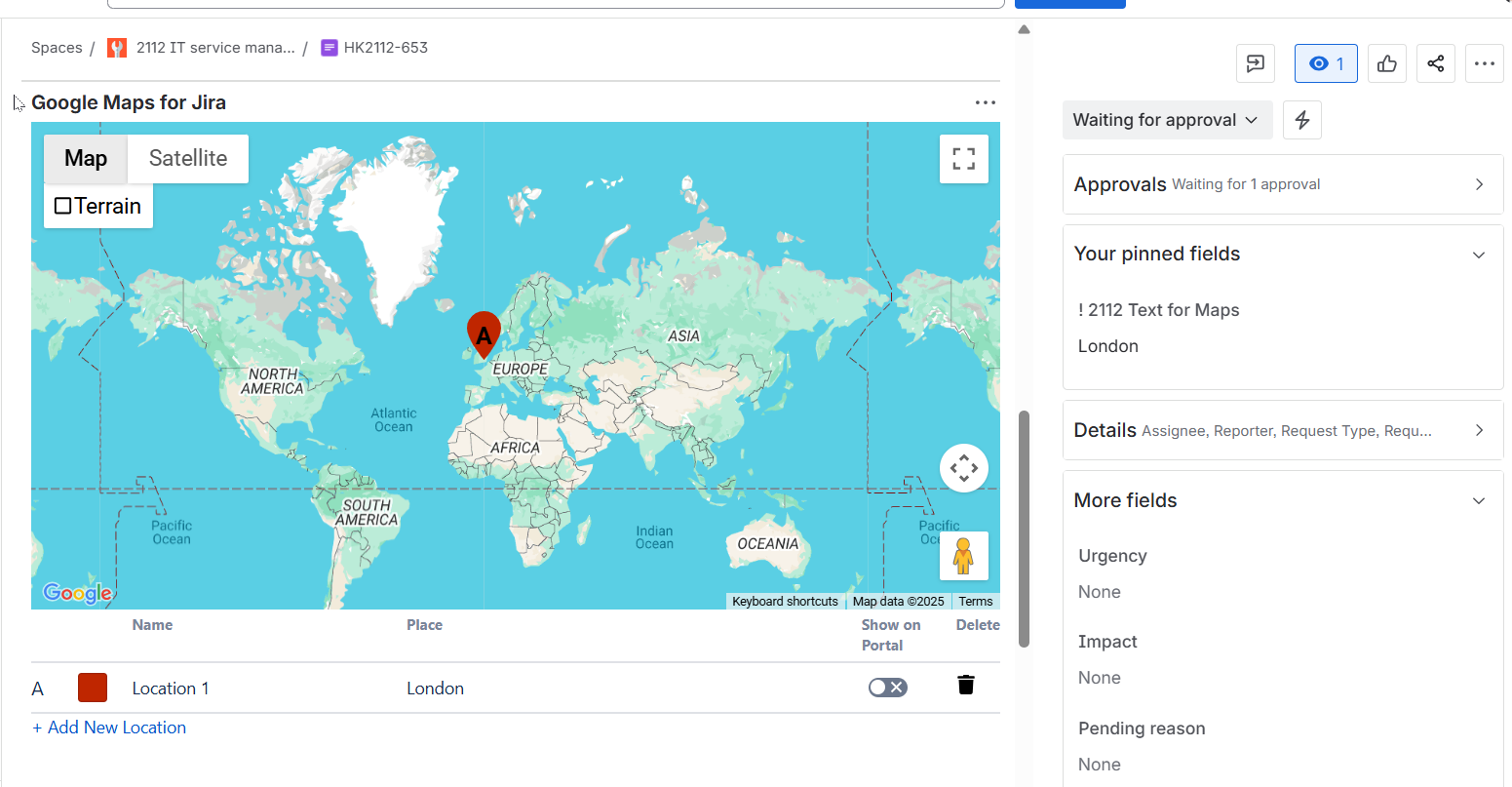Image resolution: width=1512 pixels, height=787 pixels.
Task: Open Google Maps for Jira panel options menu
Action: point(985,102)
